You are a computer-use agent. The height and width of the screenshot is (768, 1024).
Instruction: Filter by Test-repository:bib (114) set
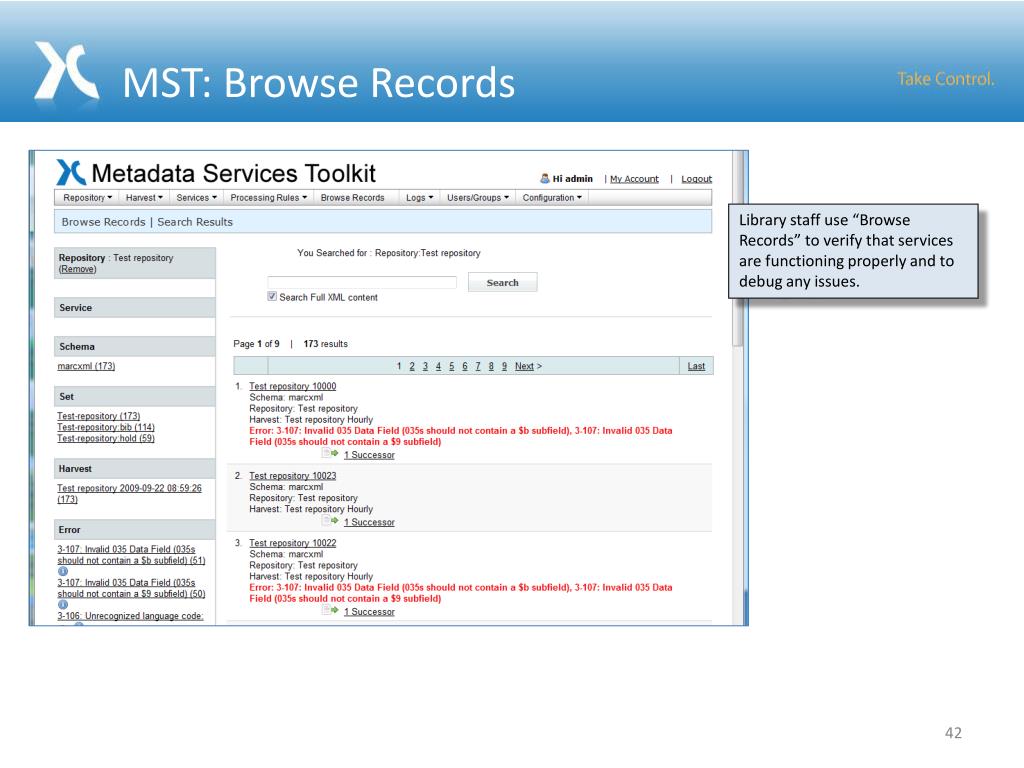(106, 427)
